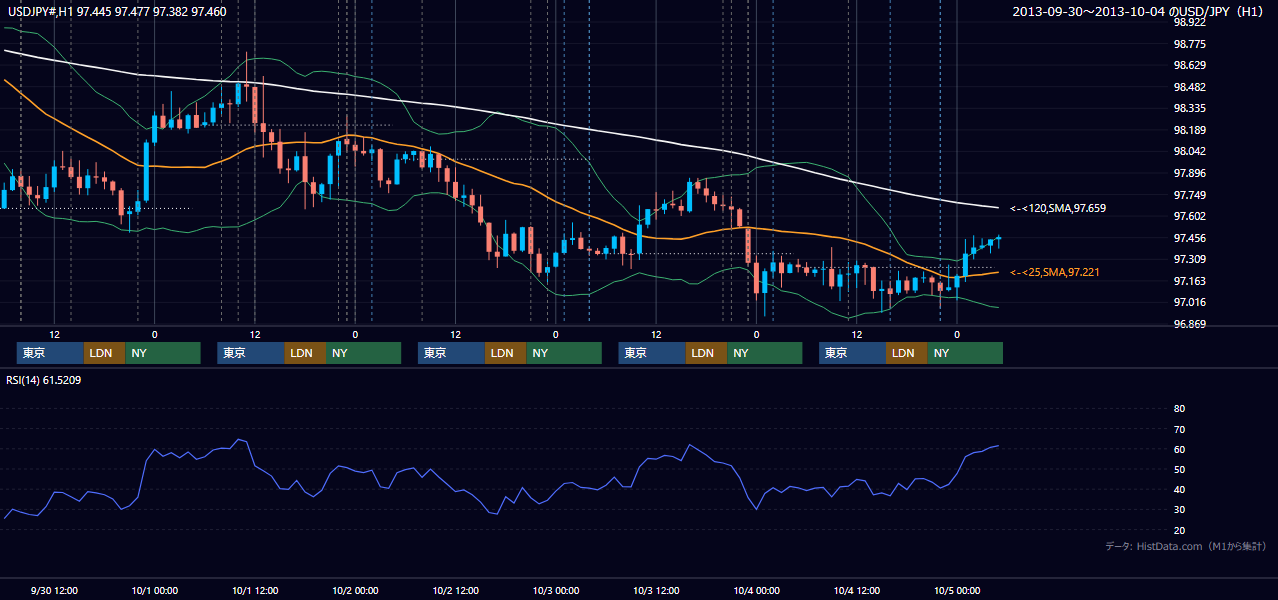Click RSI scale value 50
Image resolution: width=1278 pixels, height=600 pixels.
(x=1179, y=469)
